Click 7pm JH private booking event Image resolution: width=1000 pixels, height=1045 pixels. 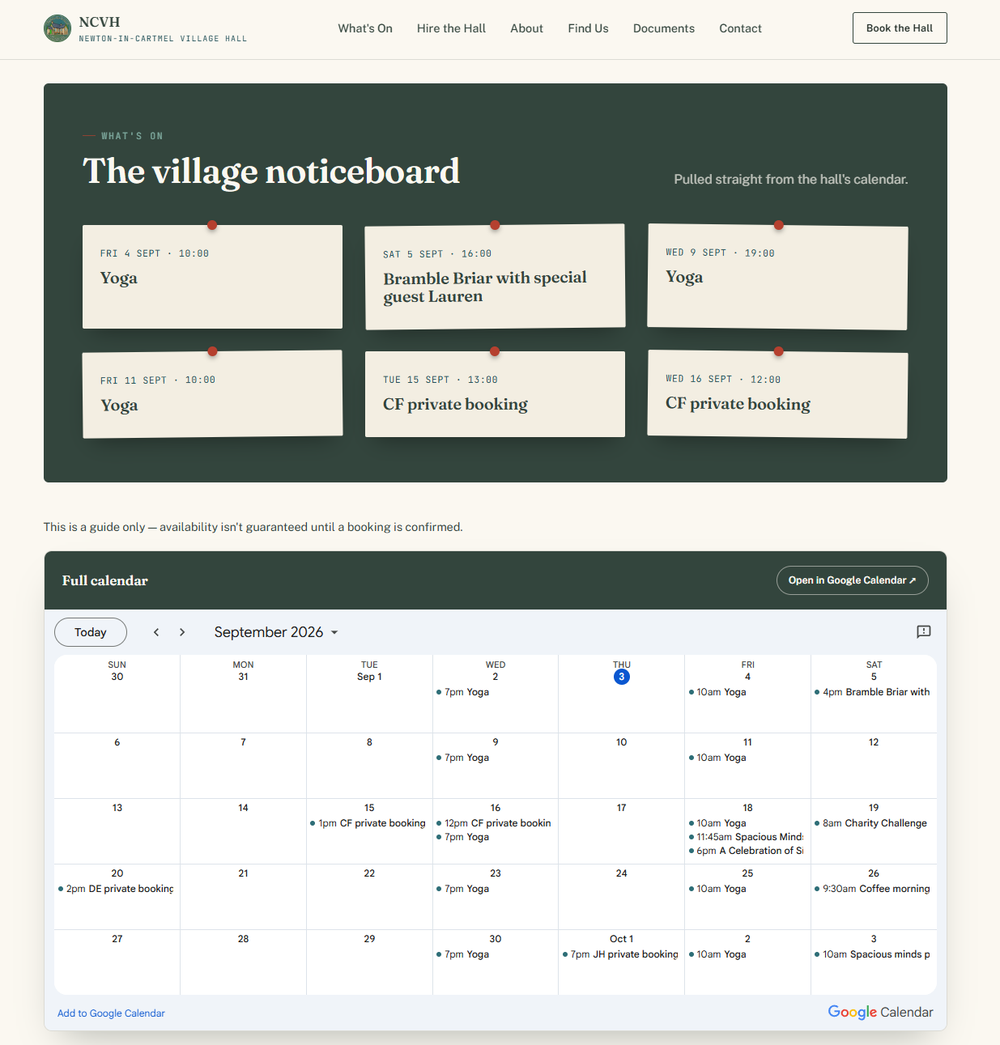click(621, 954)
